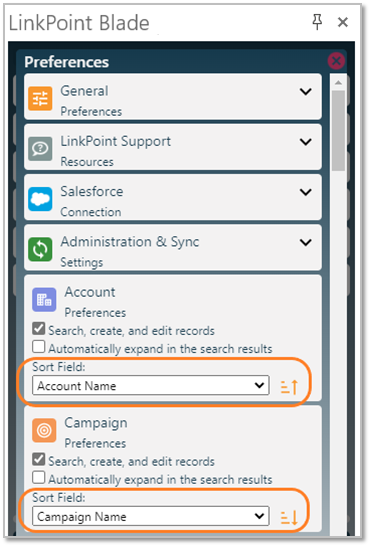Click the orange Campaign target icon
The height and width of the screenshot is (547, 371).
(x=44, y=430)
